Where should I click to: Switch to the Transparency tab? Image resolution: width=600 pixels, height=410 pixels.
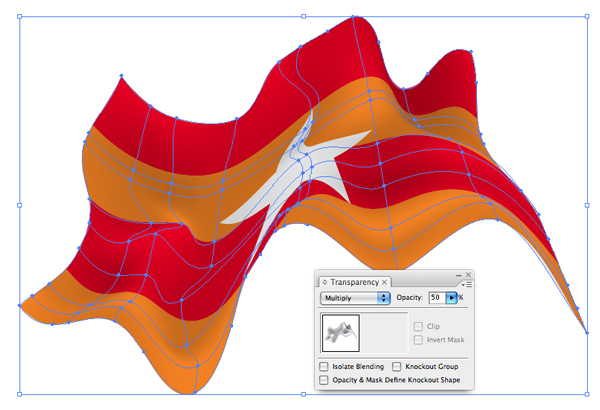tap(354, 282)
